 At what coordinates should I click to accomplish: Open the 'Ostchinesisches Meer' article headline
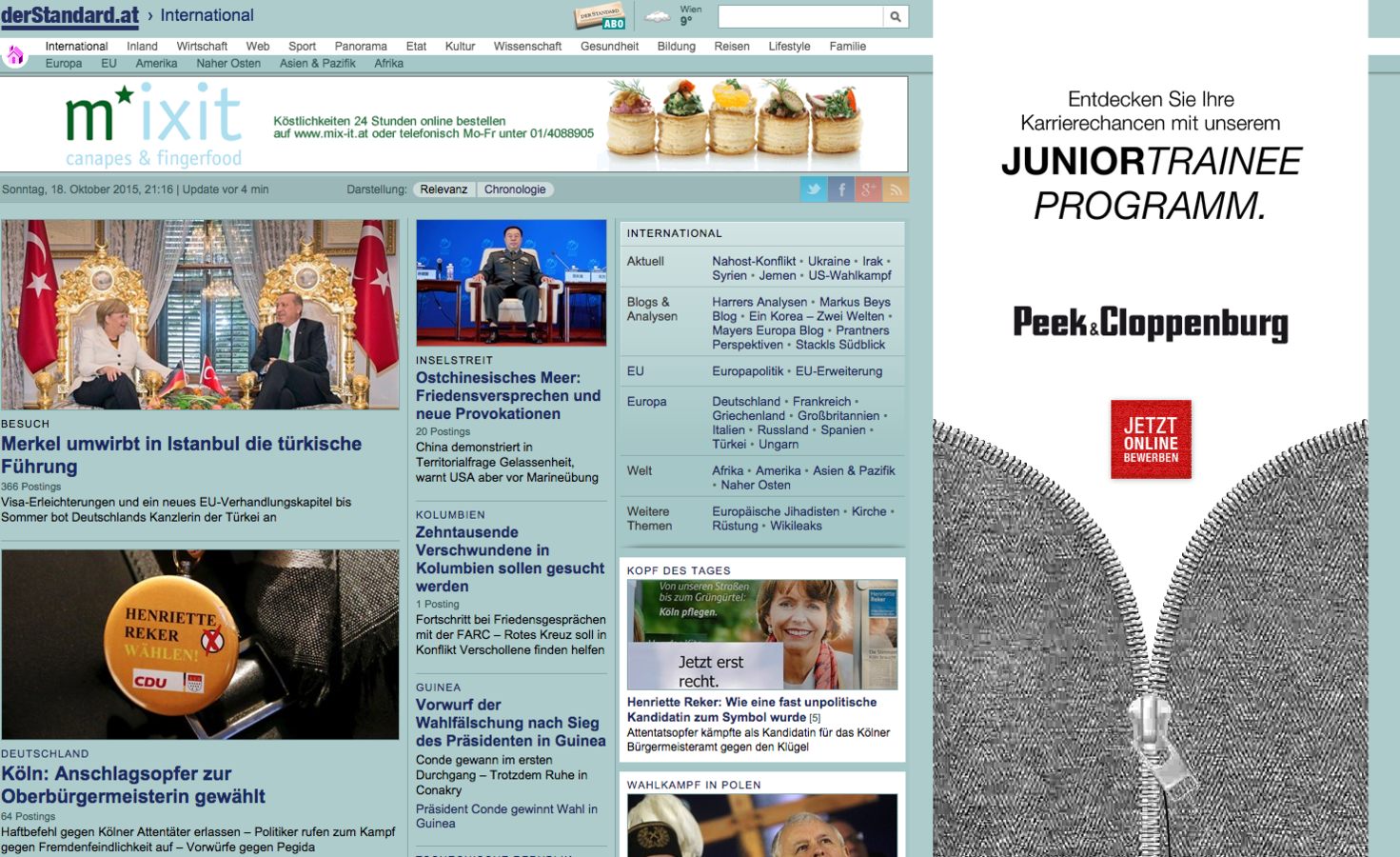[508, 395]
